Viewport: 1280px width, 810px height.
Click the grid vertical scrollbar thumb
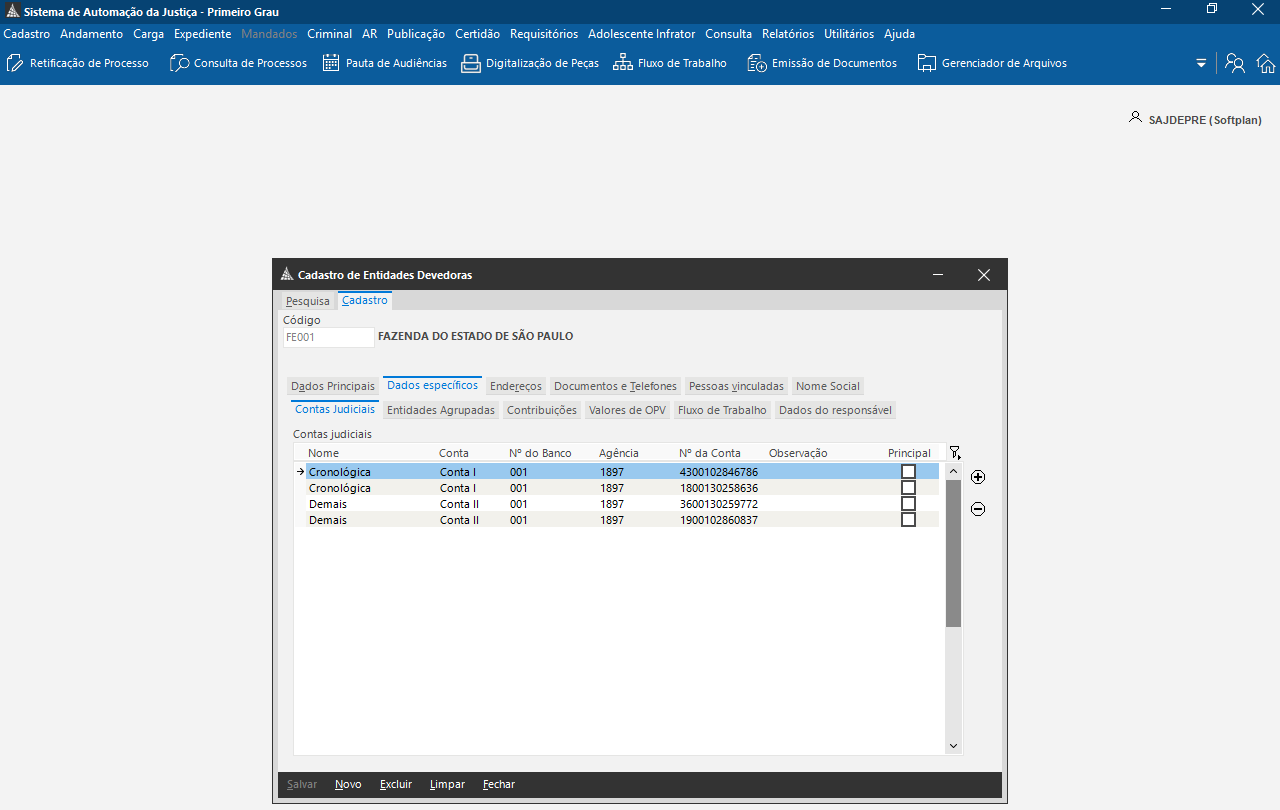tap(953, 553)
